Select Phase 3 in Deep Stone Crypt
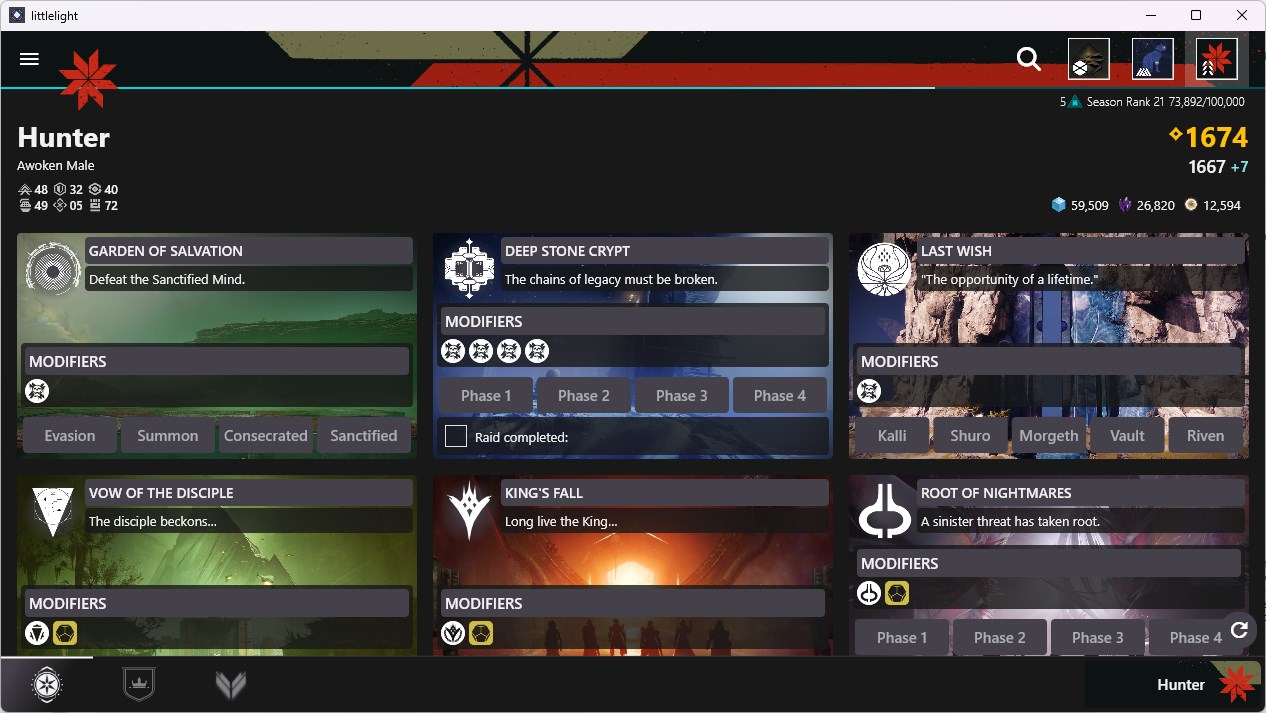The height and width of the screenshot is (713, 1266). coord(682,396)
